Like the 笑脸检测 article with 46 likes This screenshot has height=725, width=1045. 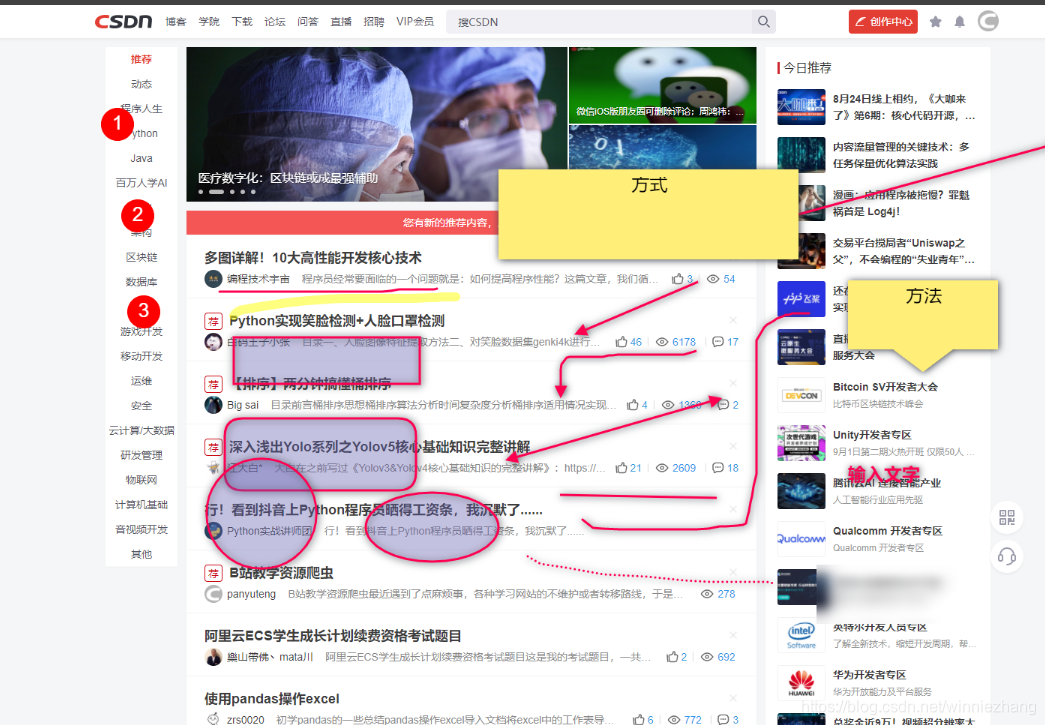click(x=622, y=342)
